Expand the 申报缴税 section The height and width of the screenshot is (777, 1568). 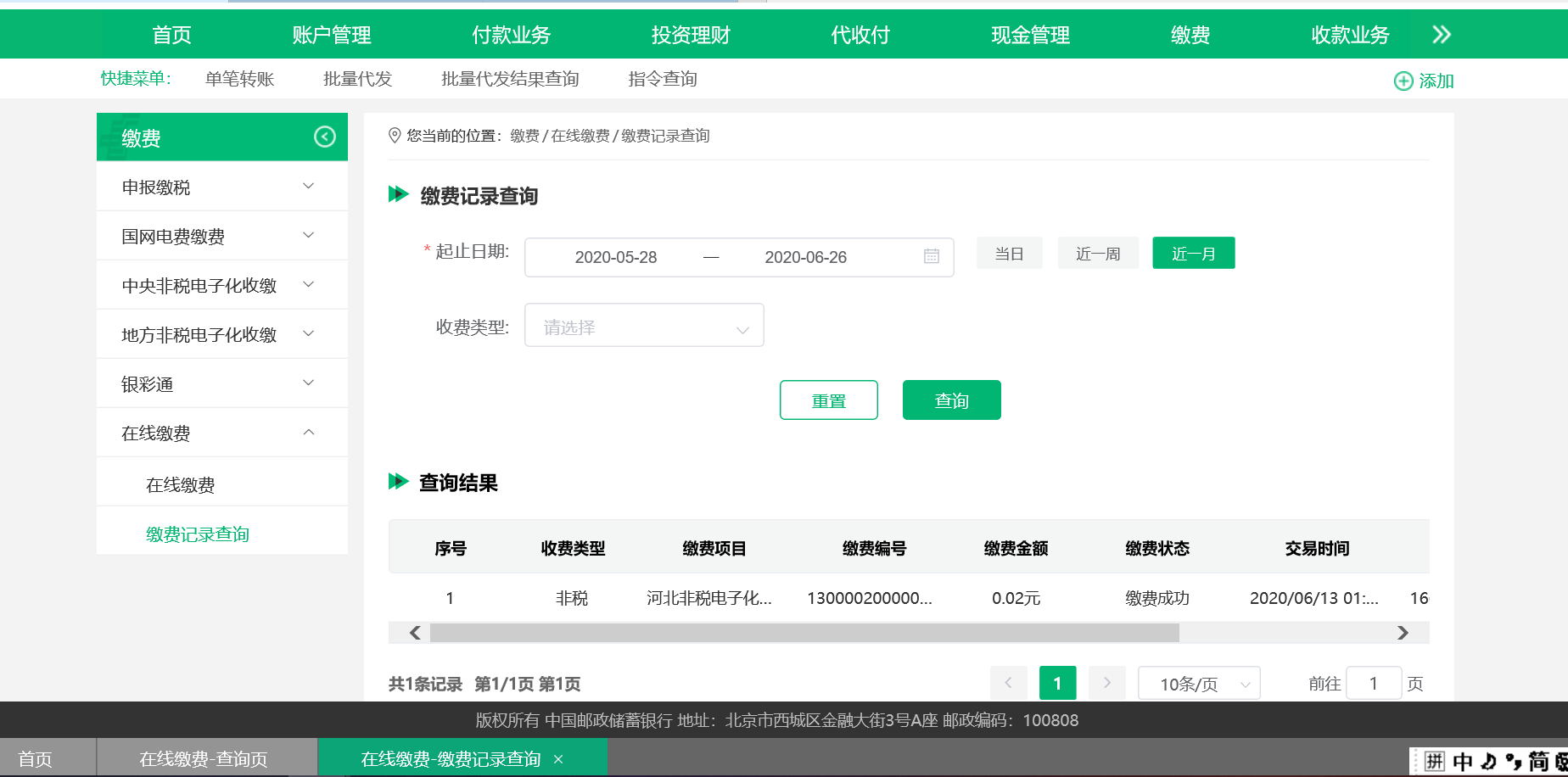[221, 186]
